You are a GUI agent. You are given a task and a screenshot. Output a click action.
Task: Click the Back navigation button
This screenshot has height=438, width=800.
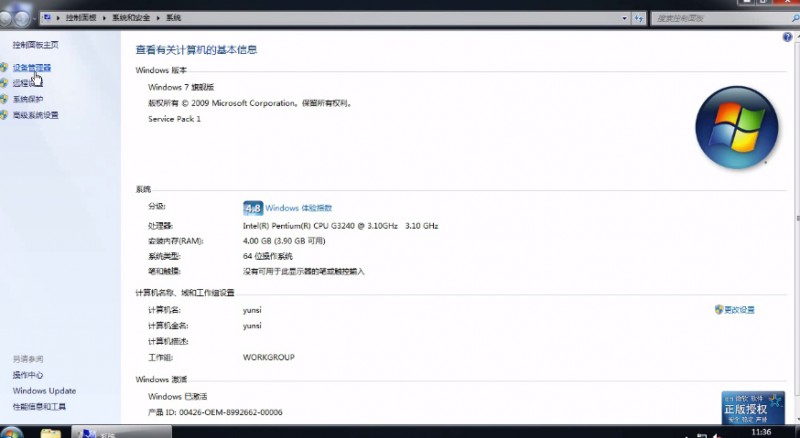coord(5,19)
